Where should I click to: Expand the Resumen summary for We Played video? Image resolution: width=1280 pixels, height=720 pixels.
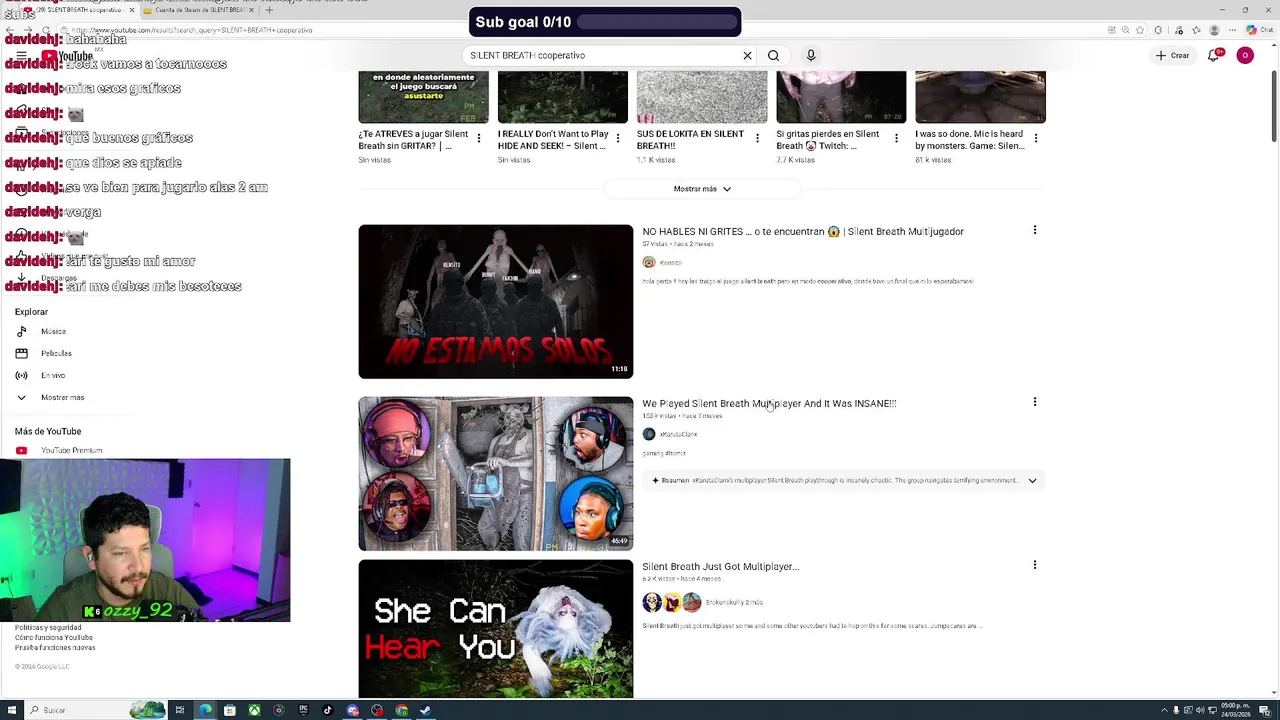tap(1032, 480)
